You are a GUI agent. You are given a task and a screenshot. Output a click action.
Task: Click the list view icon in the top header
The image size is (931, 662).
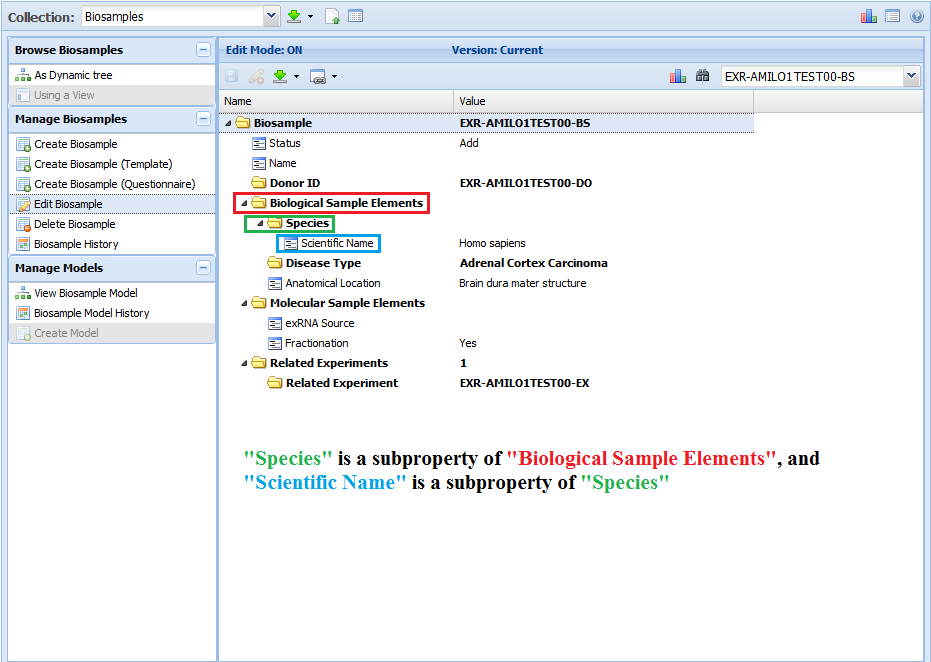(x=892, y=16)
